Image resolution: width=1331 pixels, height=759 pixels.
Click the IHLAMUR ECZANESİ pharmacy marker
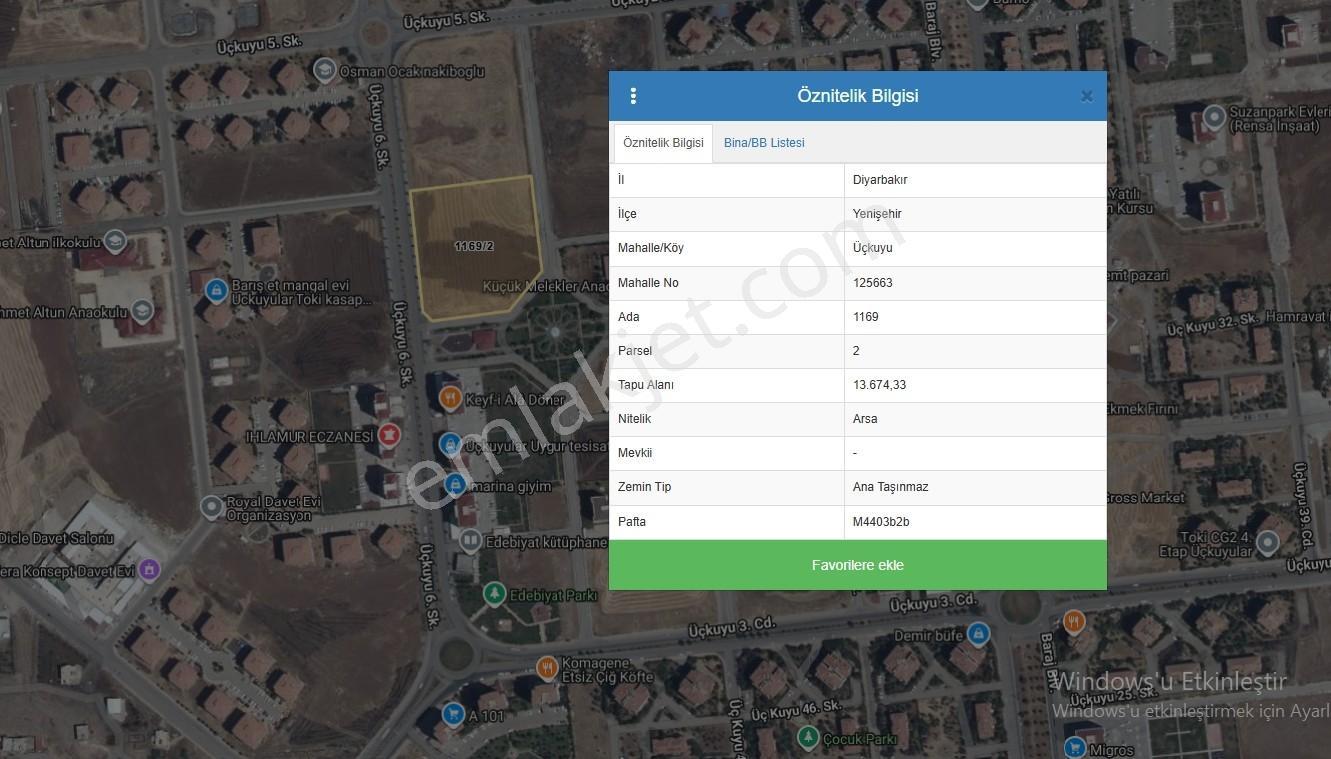click(x=389, y=435)
